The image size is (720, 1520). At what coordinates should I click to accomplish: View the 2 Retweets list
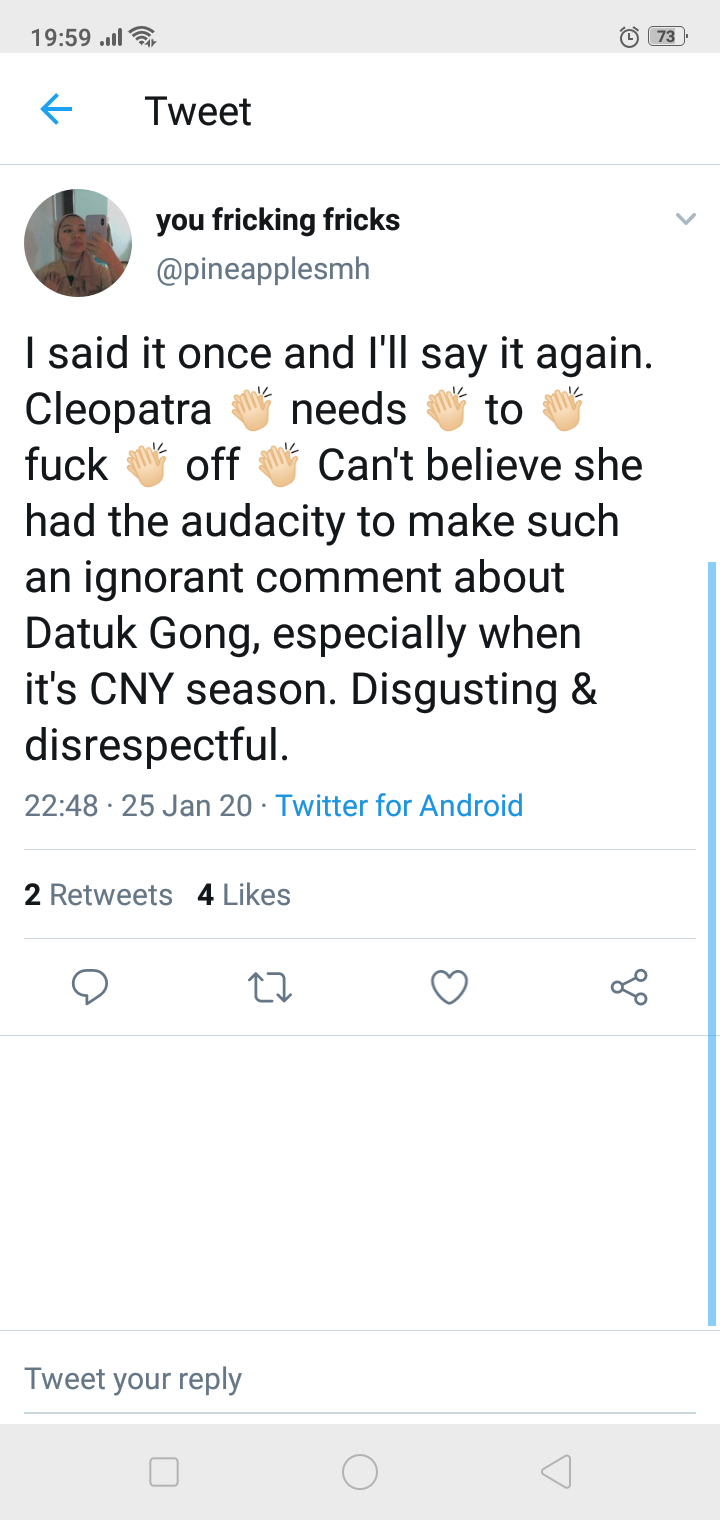[98, 895]
